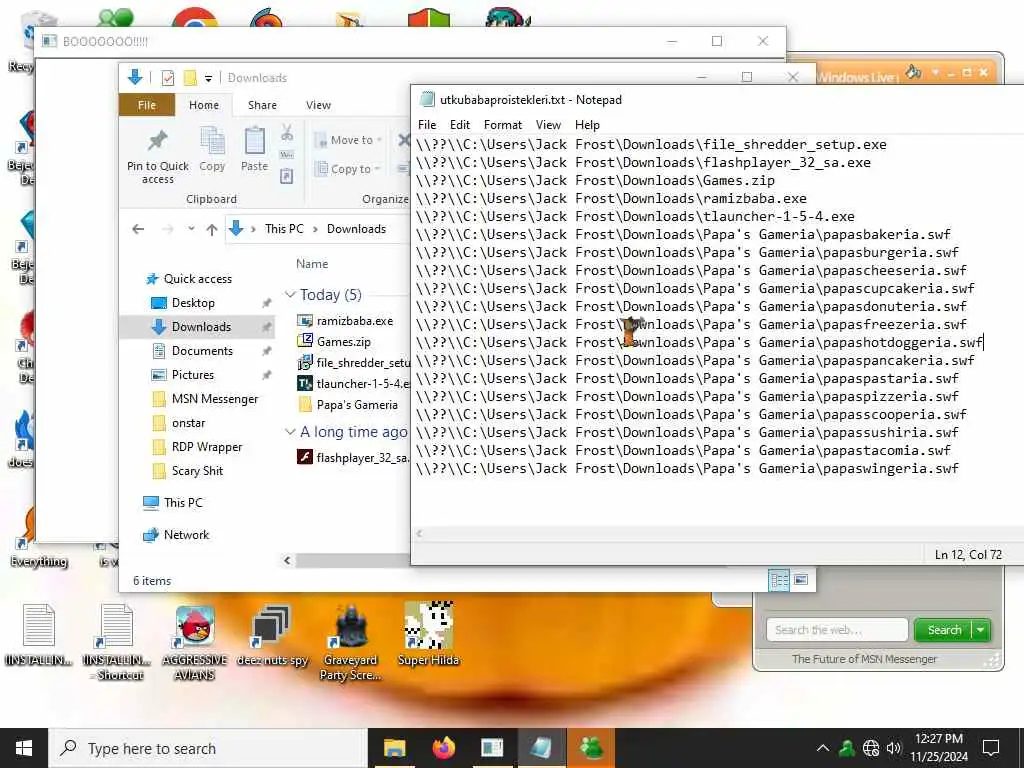This screenshot has height=768, width=1024.
Task: Open Move to dropdown in ribbon
Action: pyautogui.click(x=379, y=140)
